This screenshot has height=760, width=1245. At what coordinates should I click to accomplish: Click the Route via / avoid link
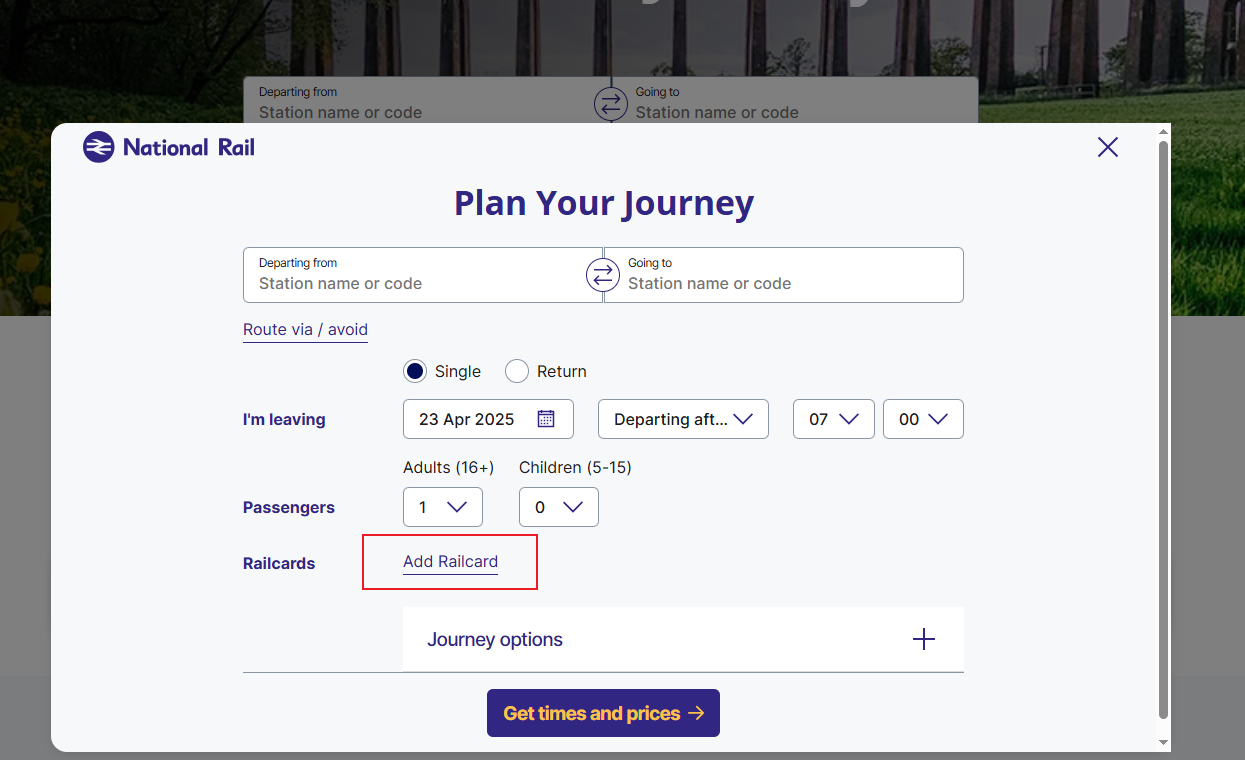(x=305, y=330)
